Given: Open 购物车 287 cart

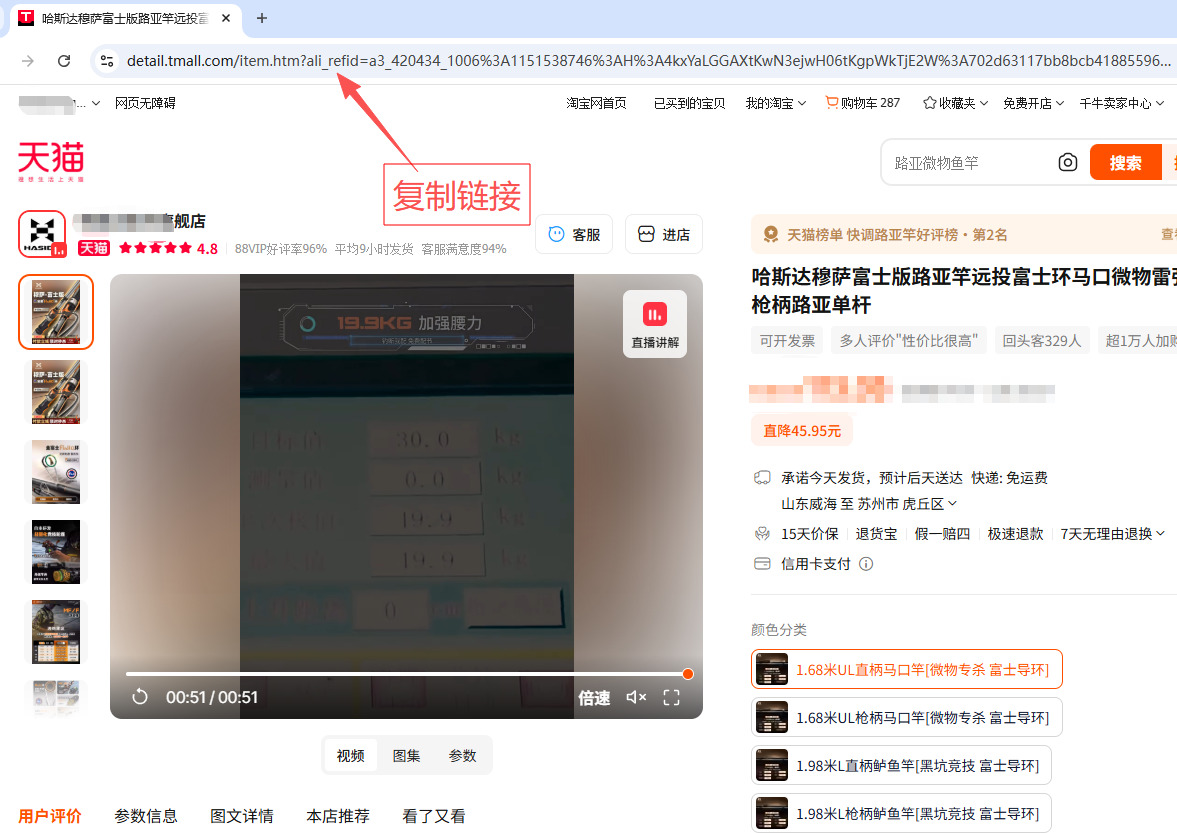Looking at the screenshot, I should pyautogui.click(x=862, y=103).
